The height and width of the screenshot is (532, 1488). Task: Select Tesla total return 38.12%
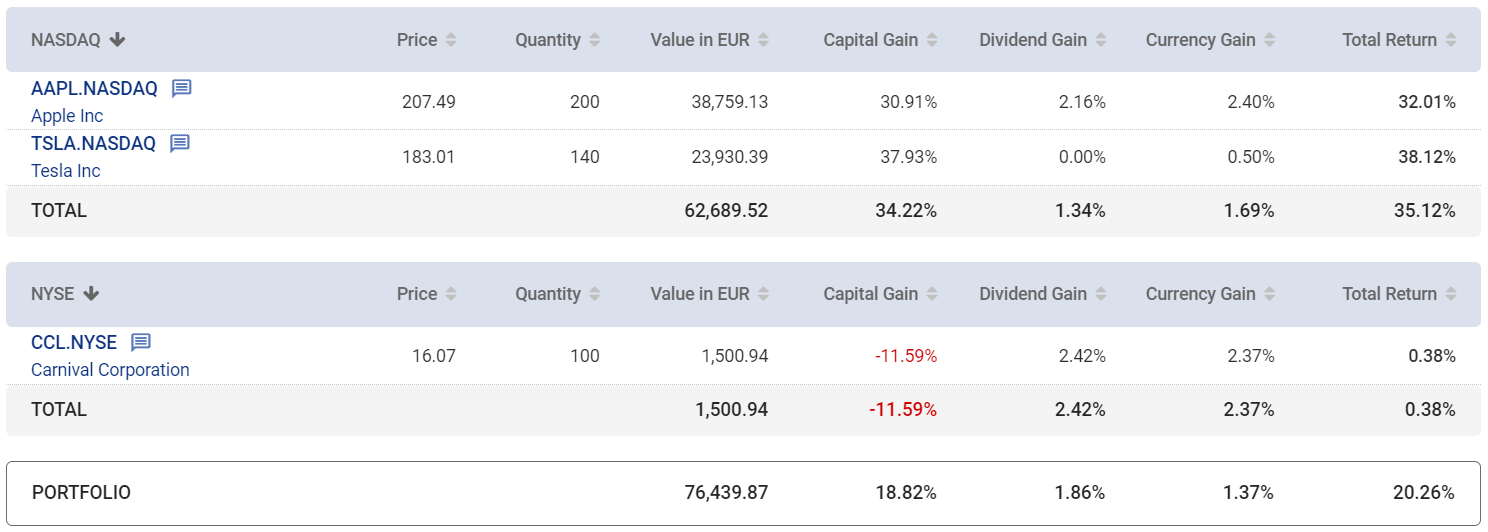click(1427, 157)
